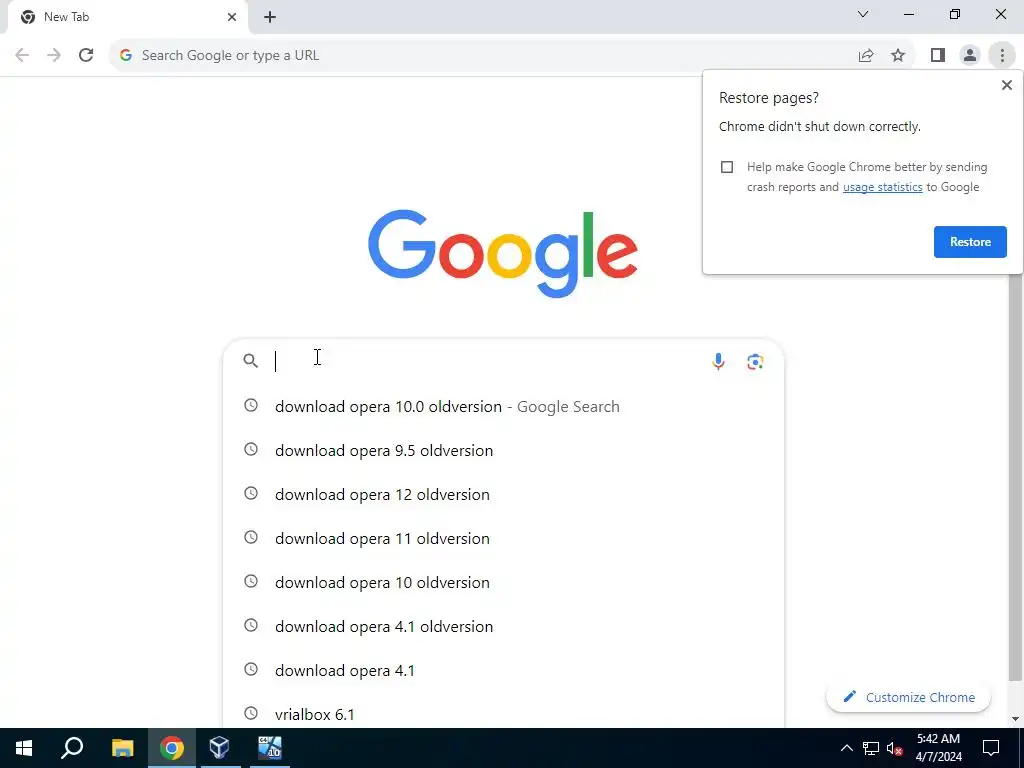
Task: Click the Google logo
Action: pos(502,253)
